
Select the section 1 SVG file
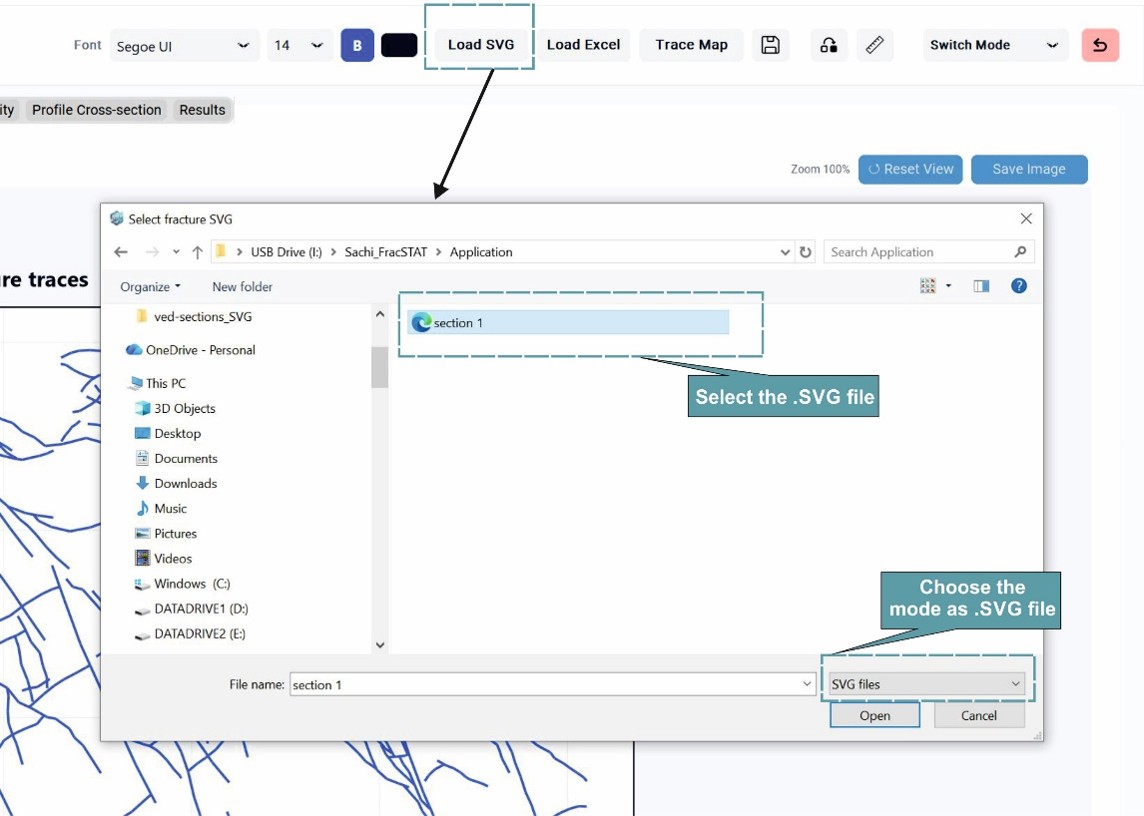(568, 323)
